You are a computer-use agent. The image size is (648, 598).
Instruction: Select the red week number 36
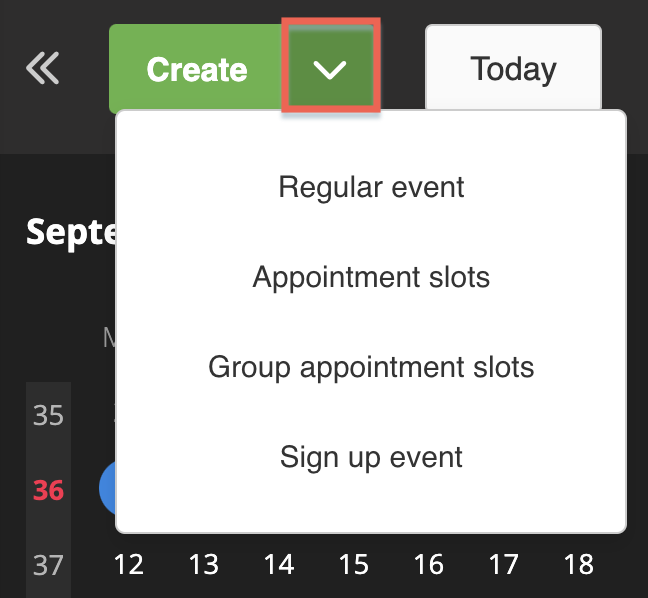[48, 490]
